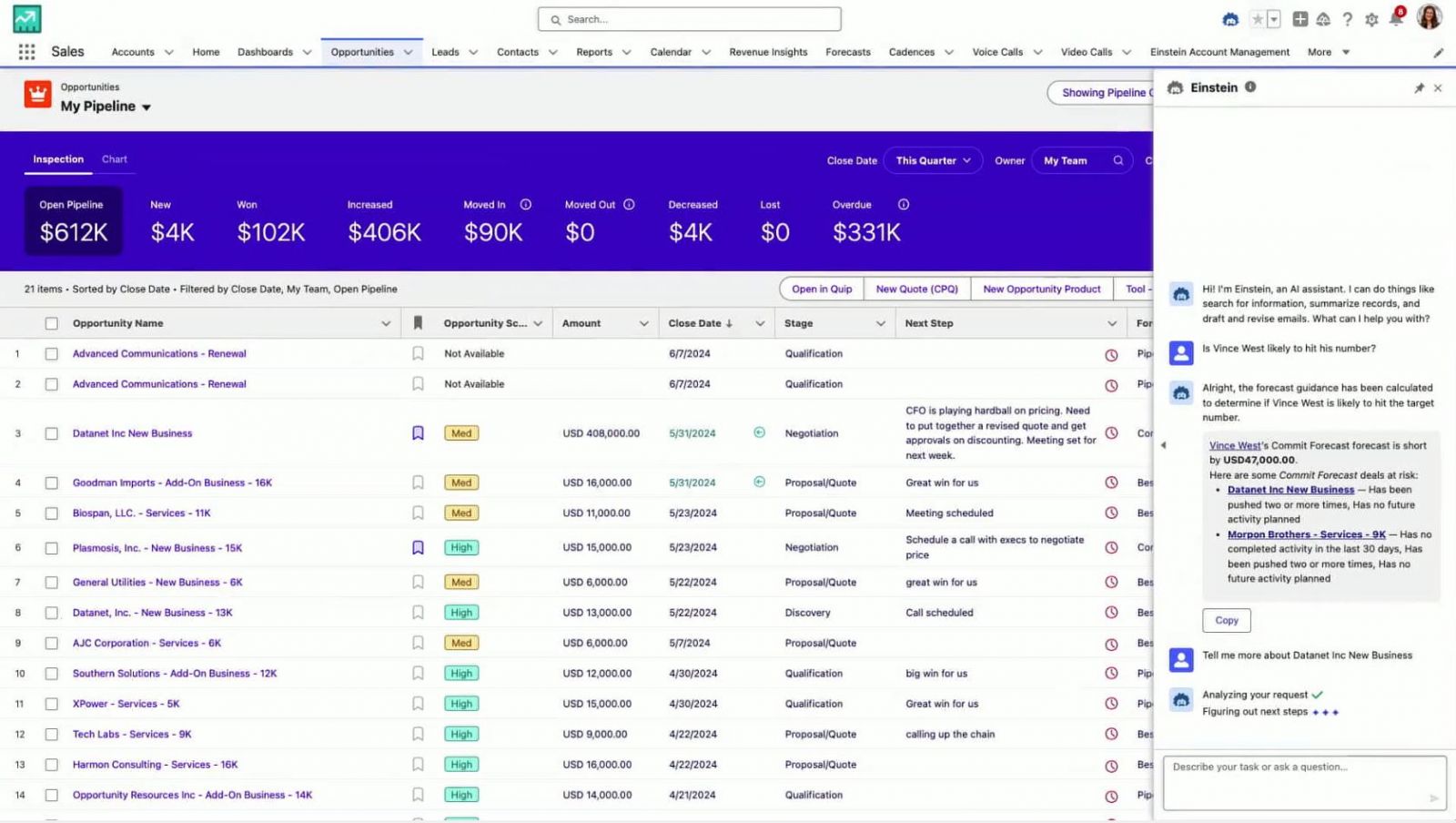Click the help question mark icon

tap(1348, 19)
